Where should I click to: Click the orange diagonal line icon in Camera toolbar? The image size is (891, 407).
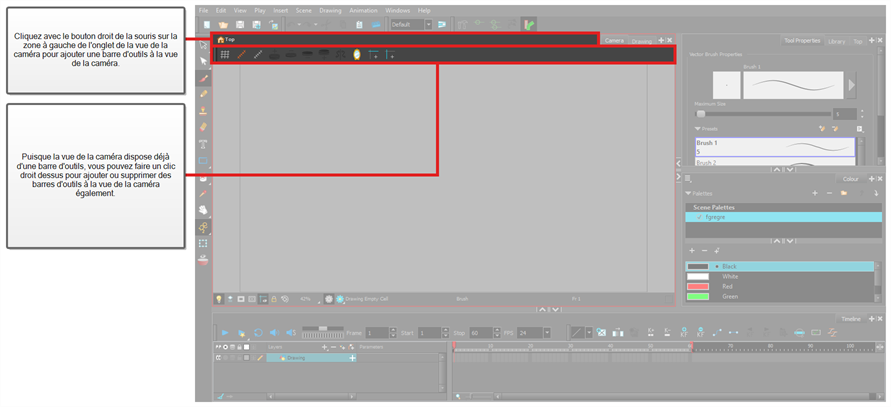pyautogui.click(x=242, y=55)
